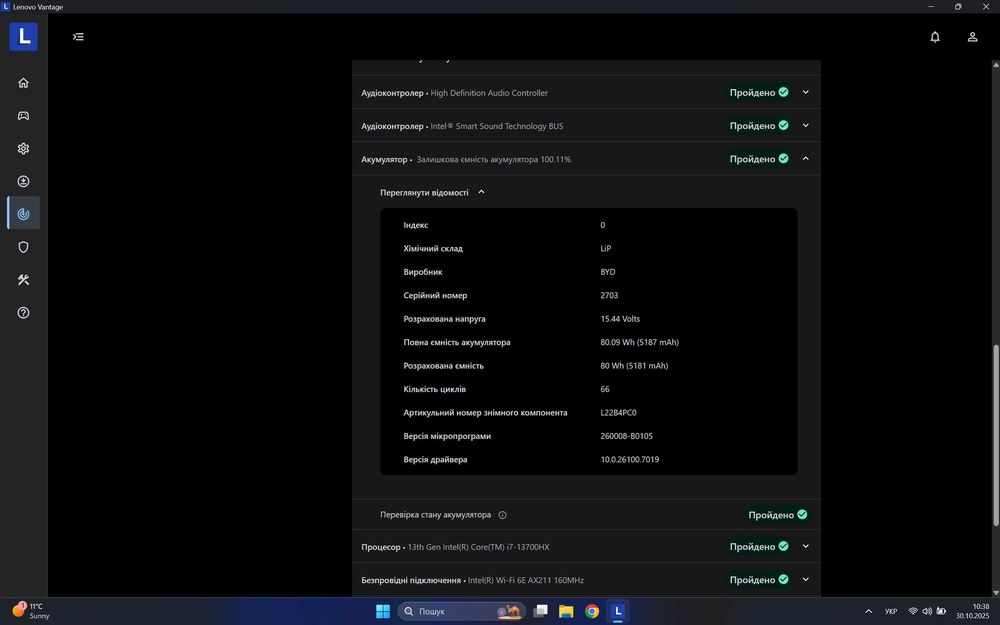Click Lenovo Vantage icon in taskbar
This screenshot has height=625, width=1000.
[x=617, y=612]
